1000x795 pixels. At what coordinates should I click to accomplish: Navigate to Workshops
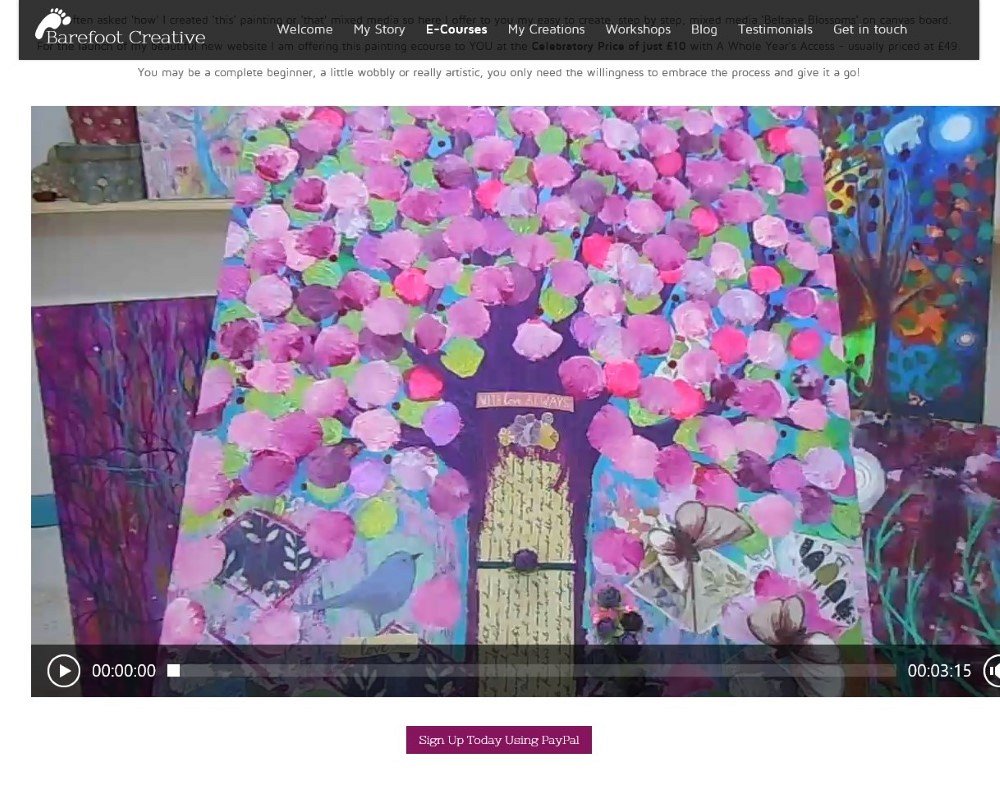pos(637,29)
